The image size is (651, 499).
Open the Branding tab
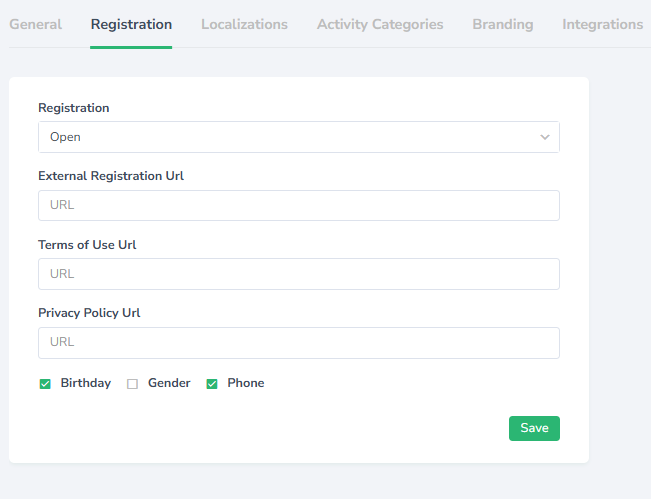(503, 24)
